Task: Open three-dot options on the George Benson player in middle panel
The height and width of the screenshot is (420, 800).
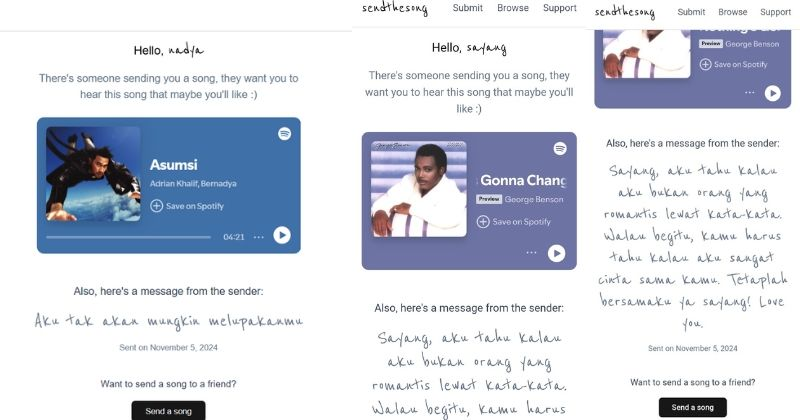Action: (532, 253)
